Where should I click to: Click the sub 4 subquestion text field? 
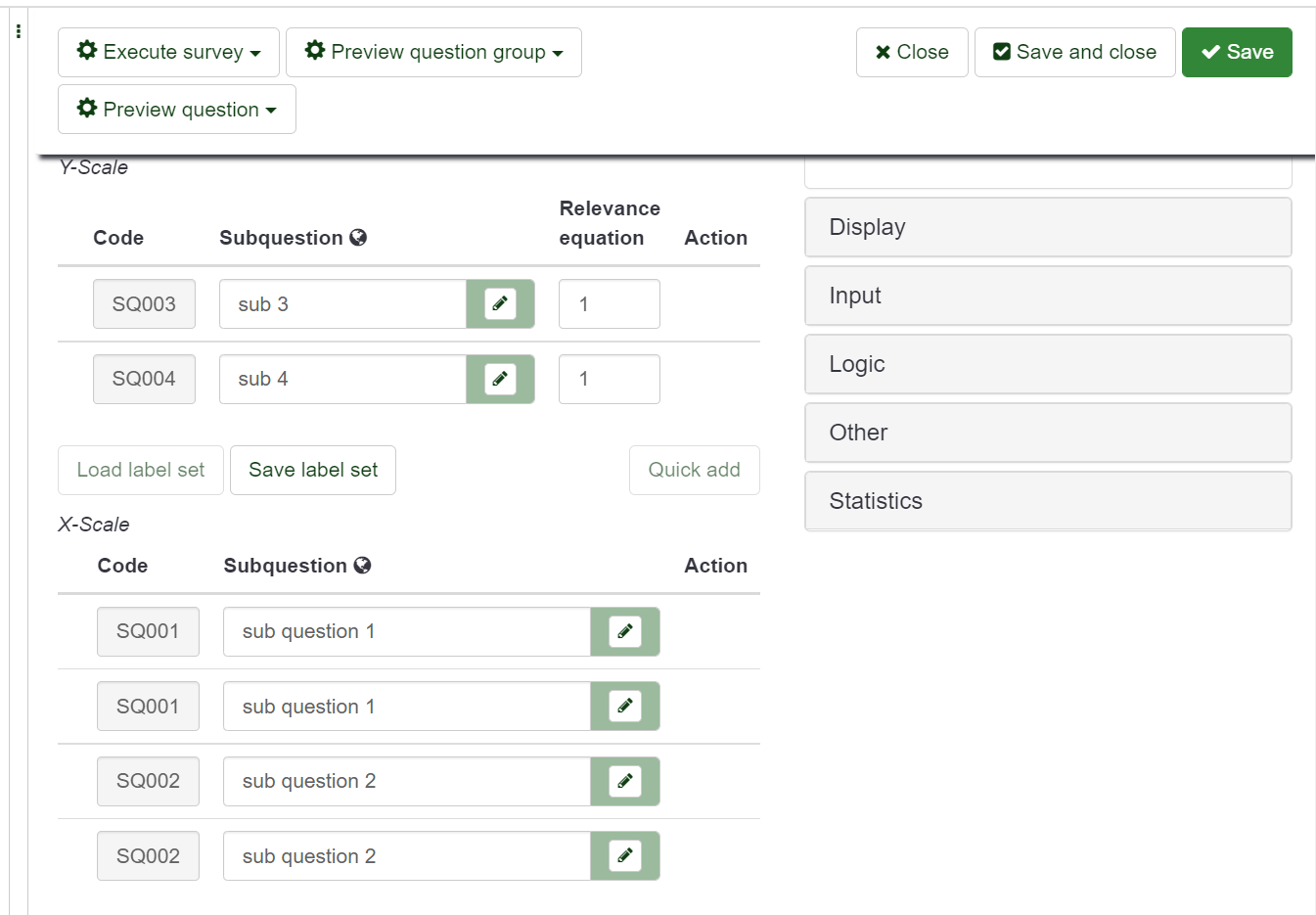tap(342, 379)
